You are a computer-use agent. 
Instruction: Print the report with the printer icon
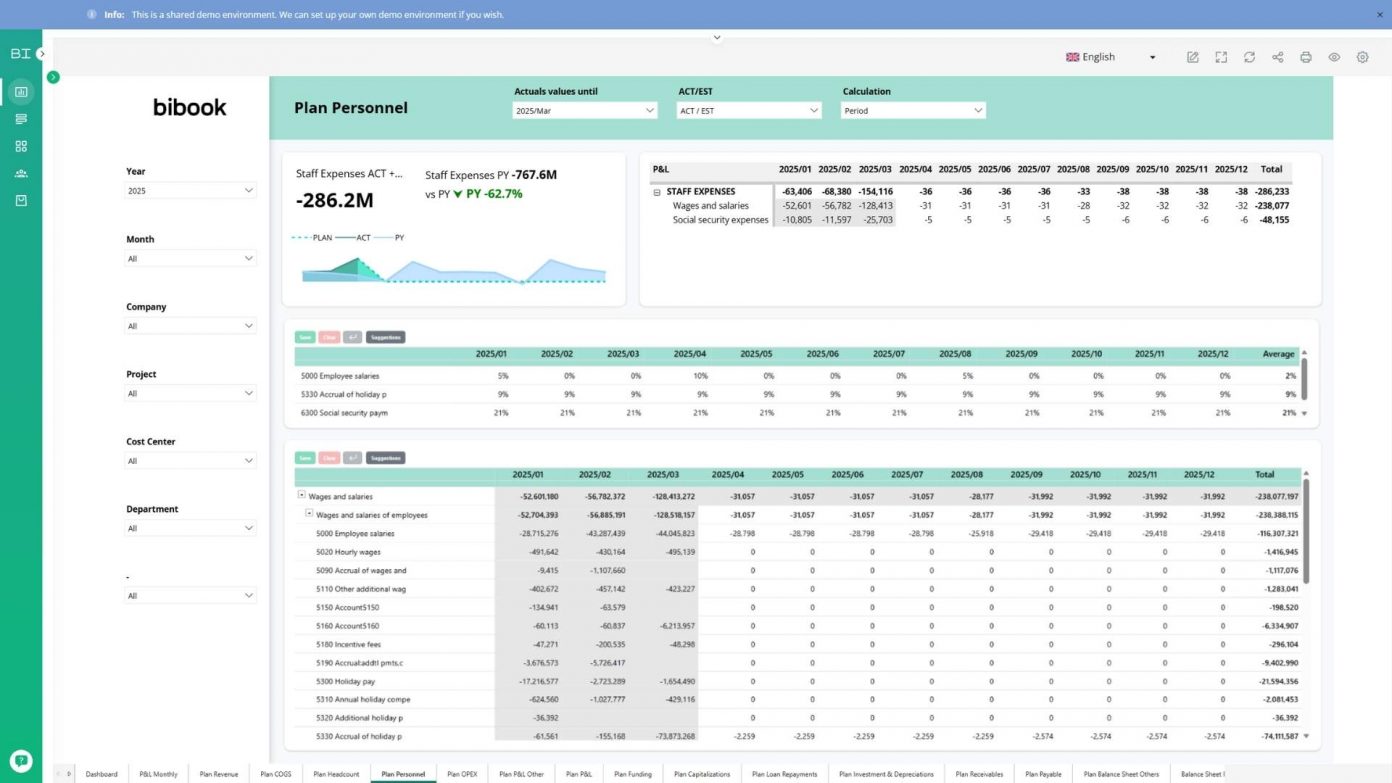1305,58
